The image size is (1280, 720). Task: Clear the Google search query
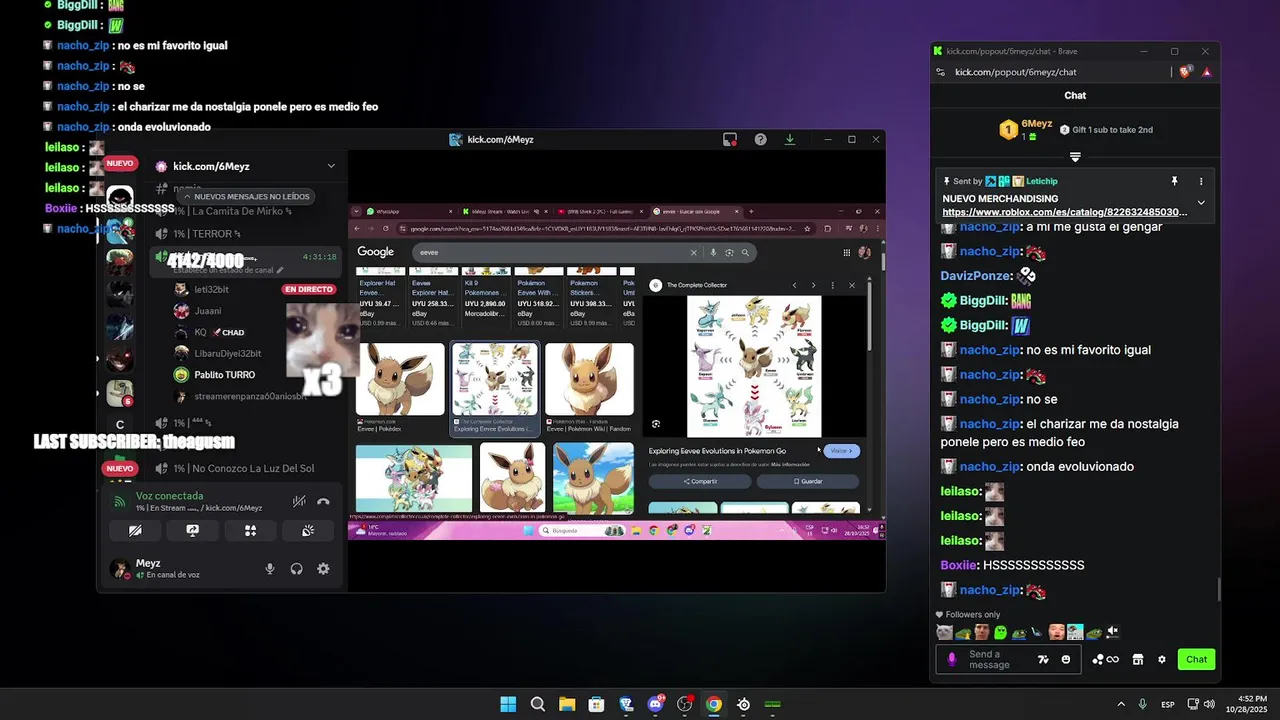(694, 252)
